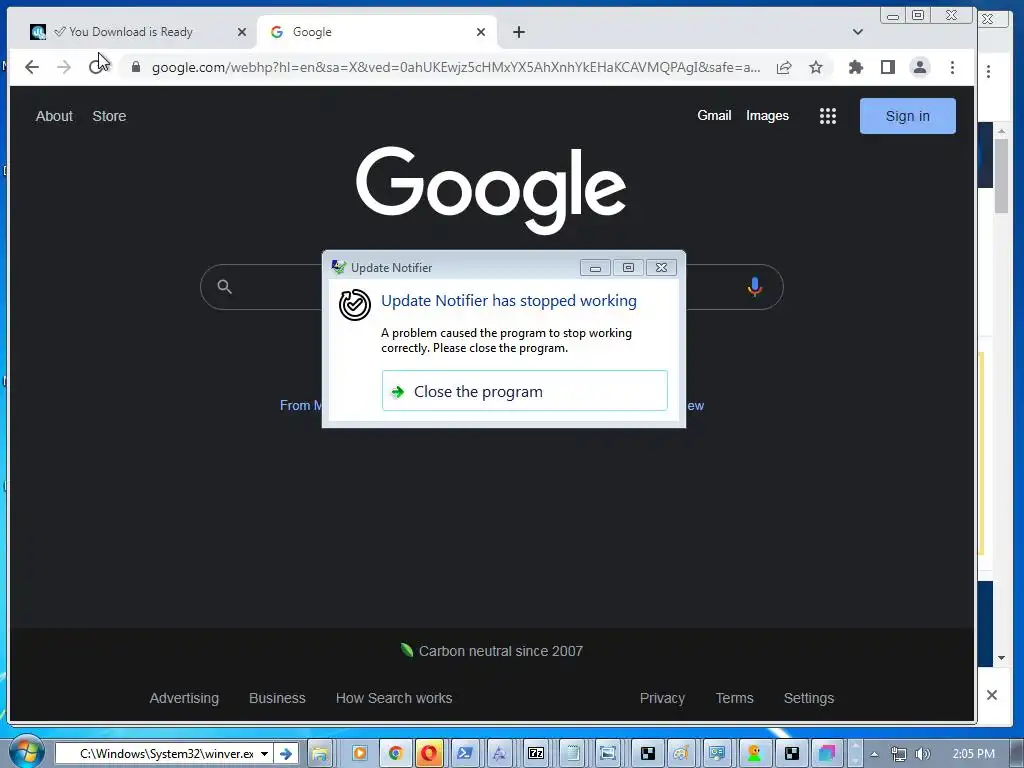This screenshot has width=1024, height=768.
Task: Switch to 'You Download is Ready' tab
Action: coord(131,31)
